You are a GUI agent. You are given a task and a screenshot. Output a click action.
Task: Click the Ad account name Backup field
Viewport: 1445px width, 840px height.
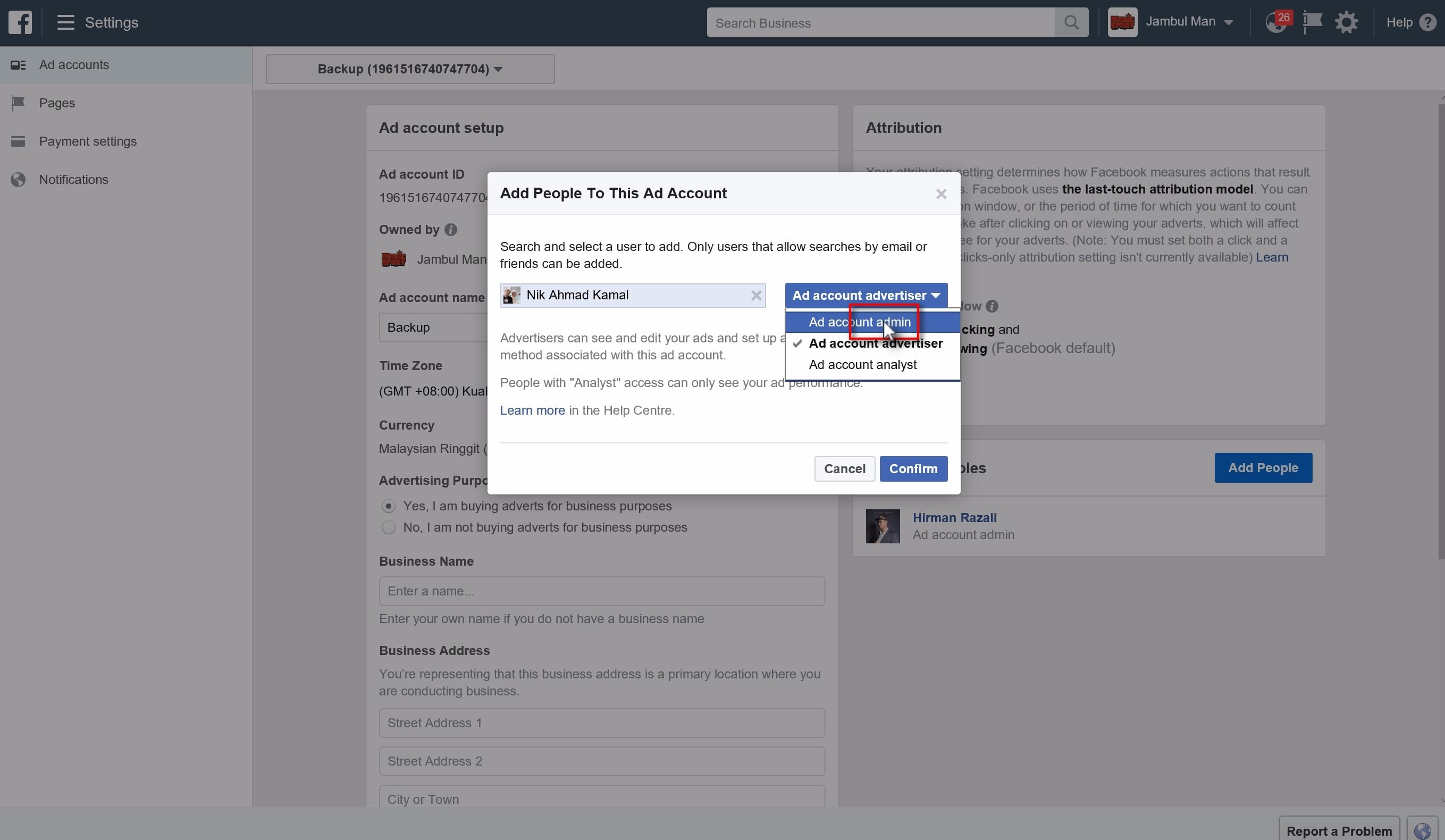coord(433,327)
